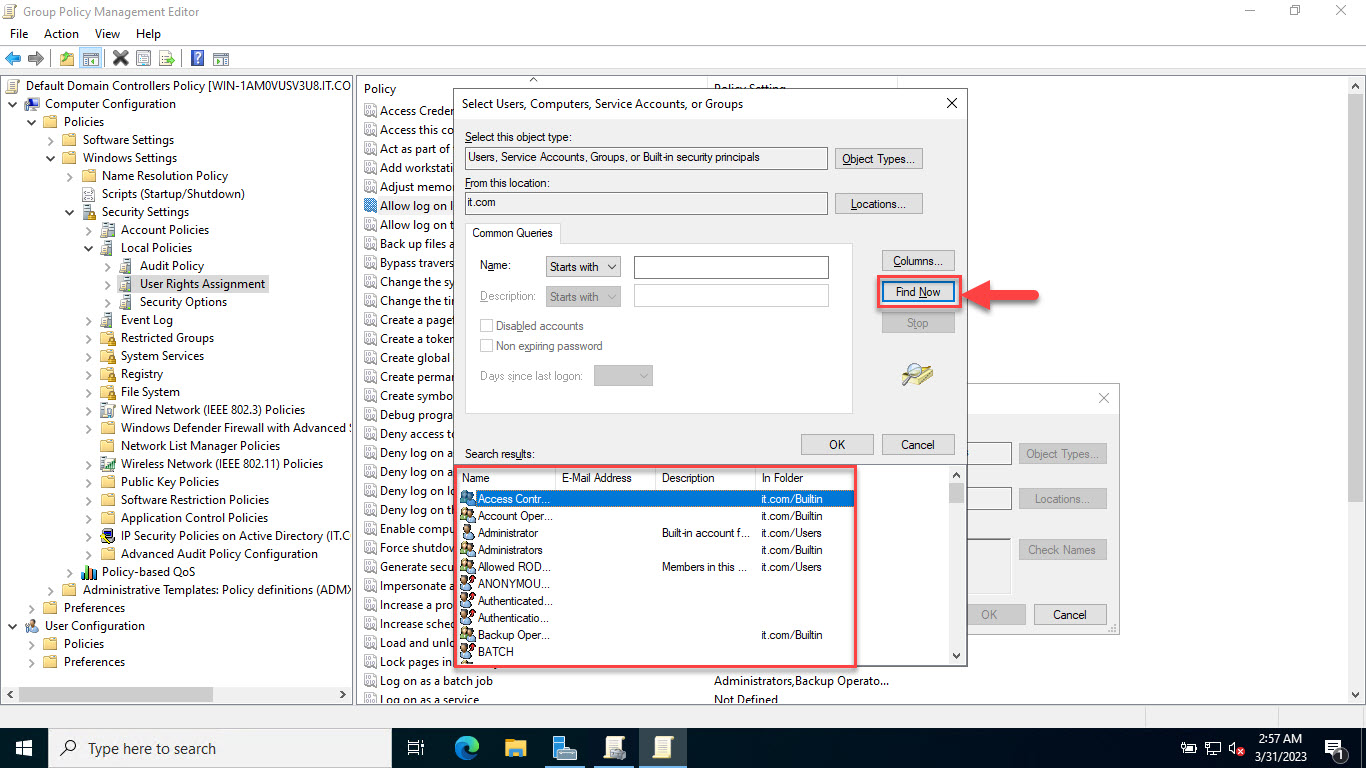The width and height of the screenshot is (1366, 768).
Task: Toggle Show/Hide Console Tree
Action: click(x=90, y=57)
